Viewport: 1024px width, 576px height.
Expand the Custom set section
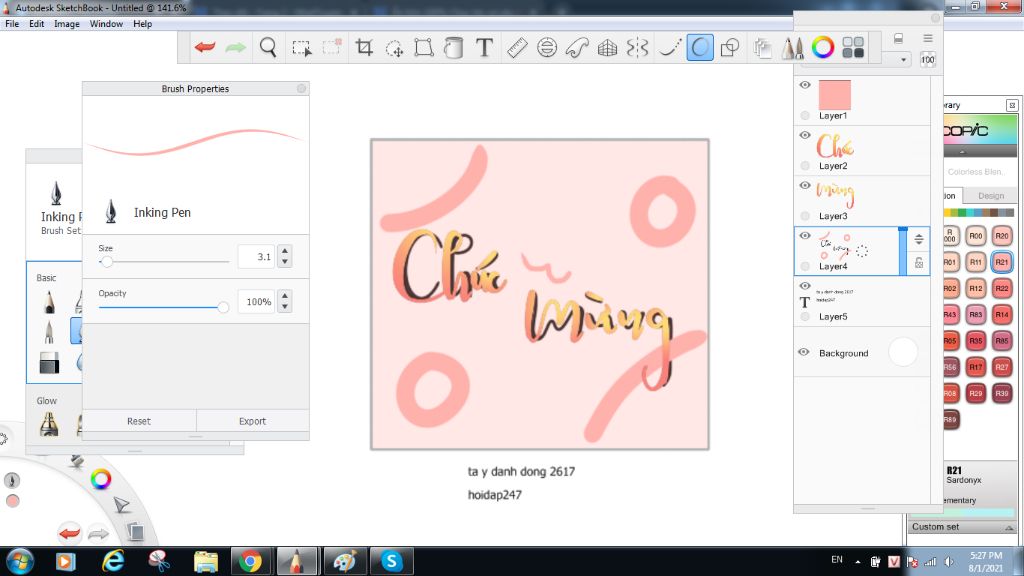point(1009,528)
